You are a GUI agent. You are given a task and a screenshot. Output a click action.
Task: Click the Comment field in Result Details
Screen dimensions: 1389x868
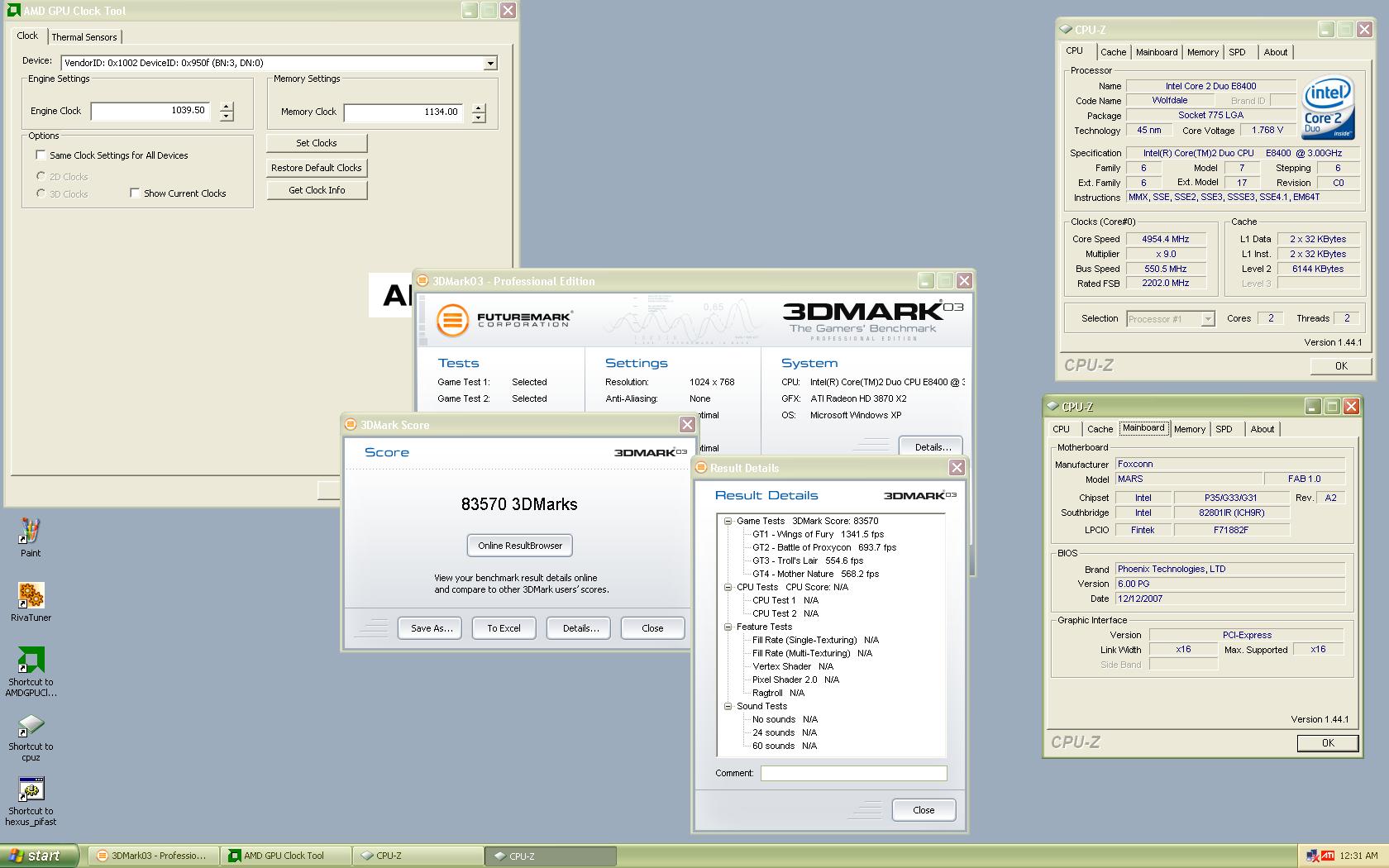pyautogui.click(x=853, y=773)
